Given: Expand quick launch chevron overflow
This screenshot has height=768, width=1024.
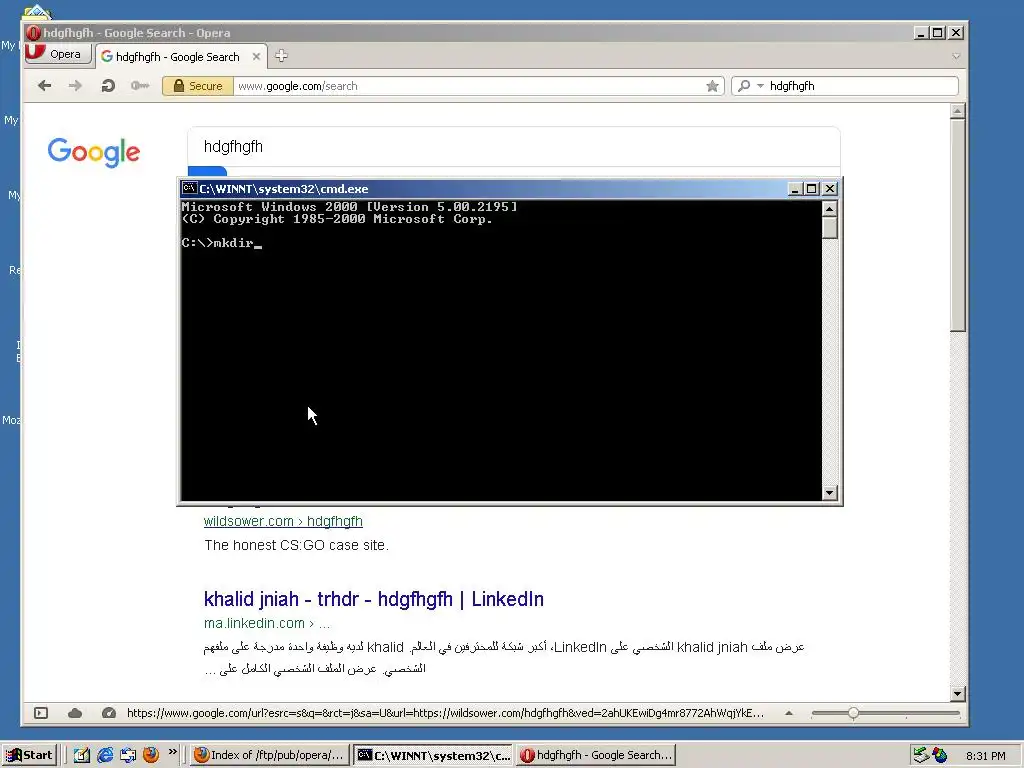Looking at the screenshot, I should (x=172, y=752).
